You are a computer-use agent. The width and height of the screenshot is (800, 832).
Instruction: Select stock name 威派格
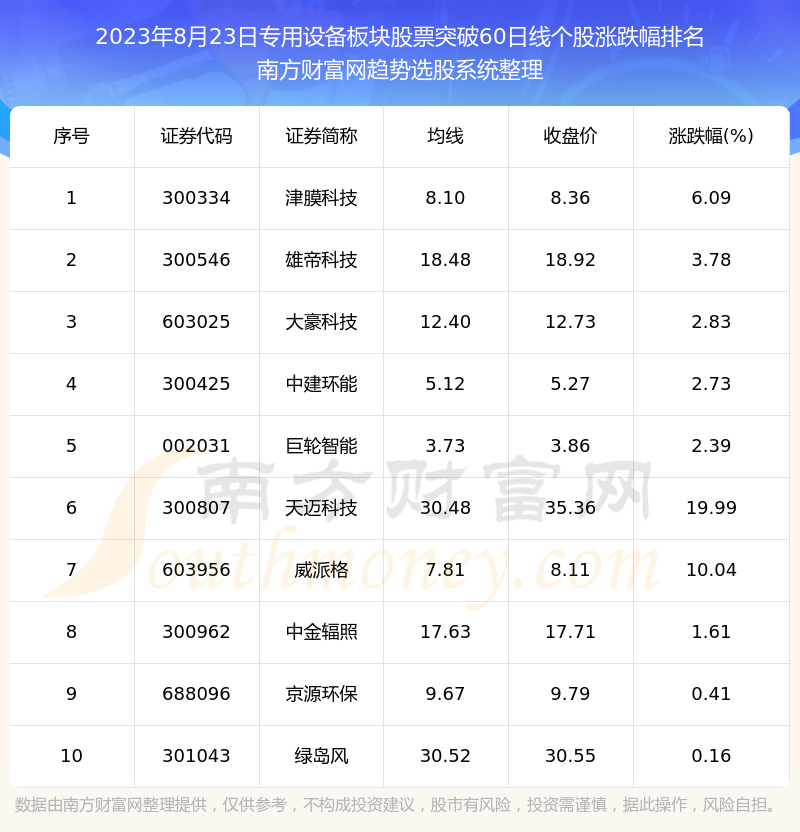point(321,570)
